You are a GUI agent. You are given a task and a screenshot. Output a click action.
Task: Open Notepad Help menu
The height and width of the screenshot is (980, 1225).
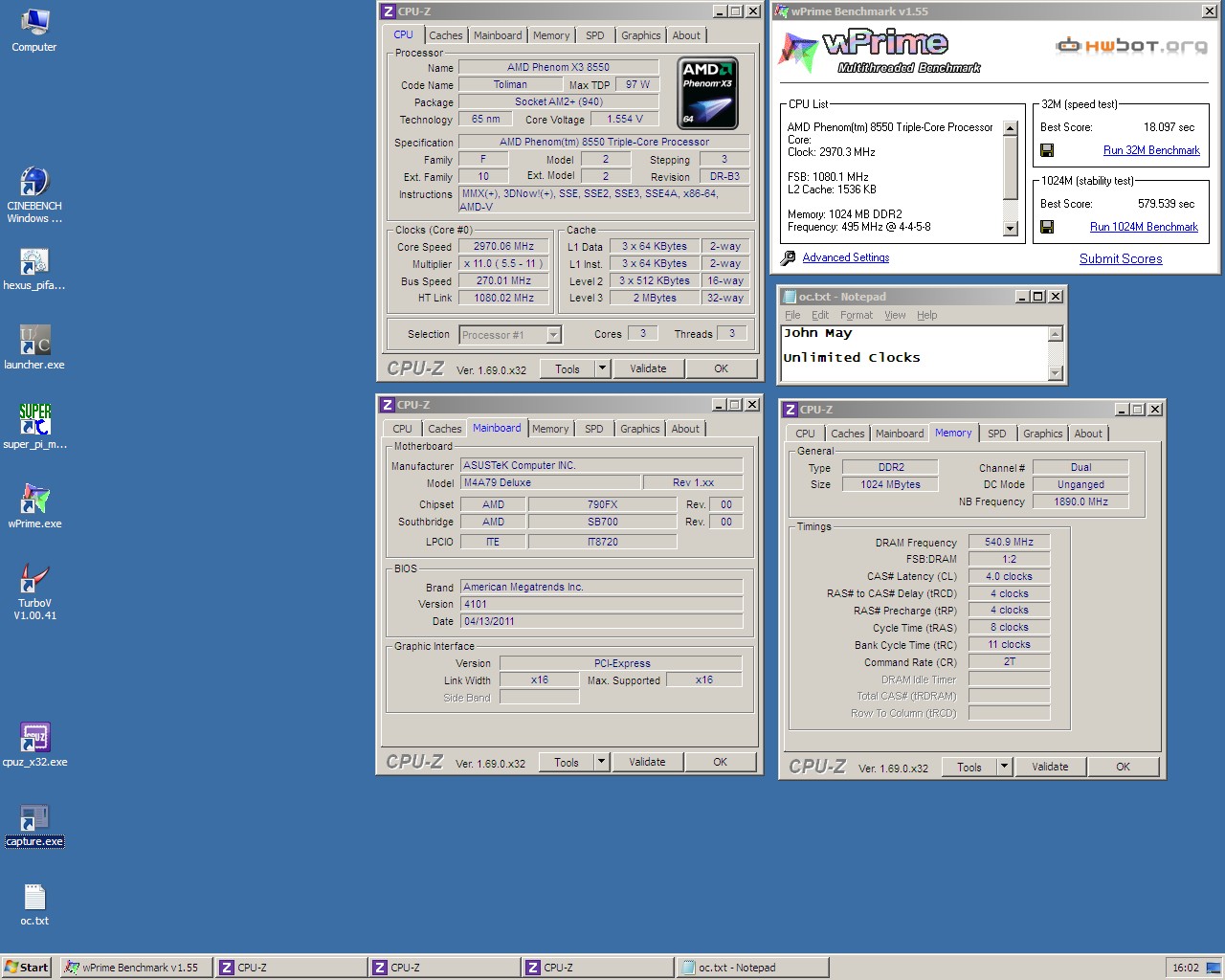pos(927,315)
